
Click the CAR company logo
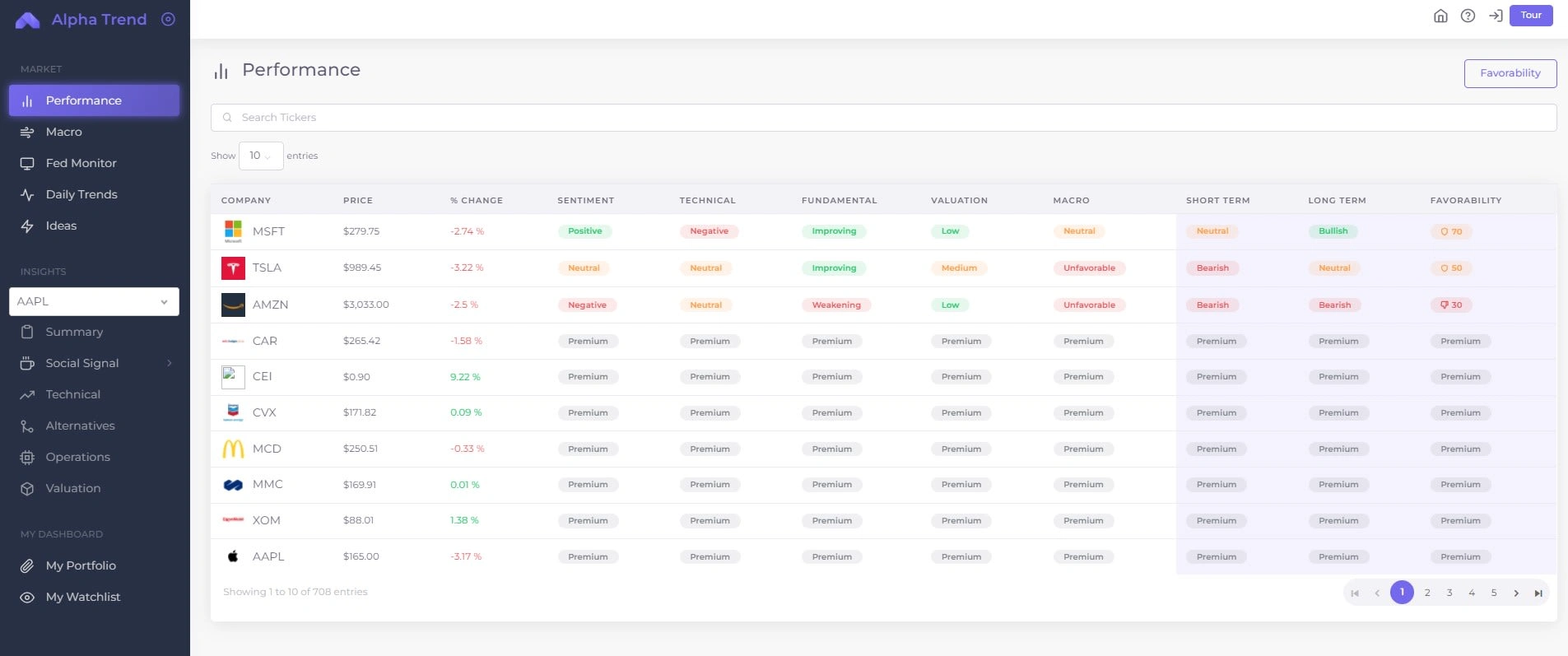[x=233, y=341]
